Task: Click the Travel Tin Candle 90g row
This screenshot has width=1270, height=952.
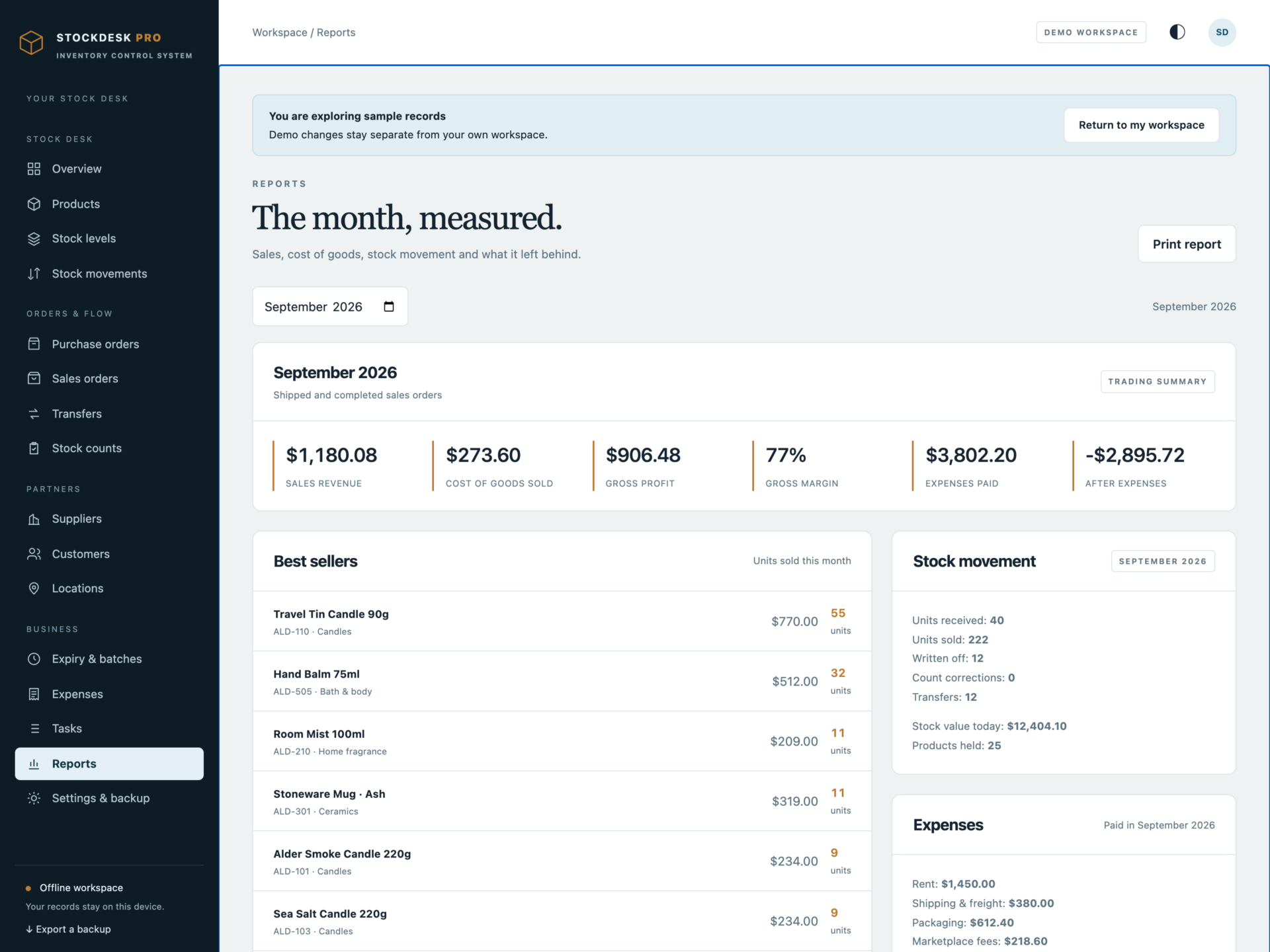Action: point(562,621)
